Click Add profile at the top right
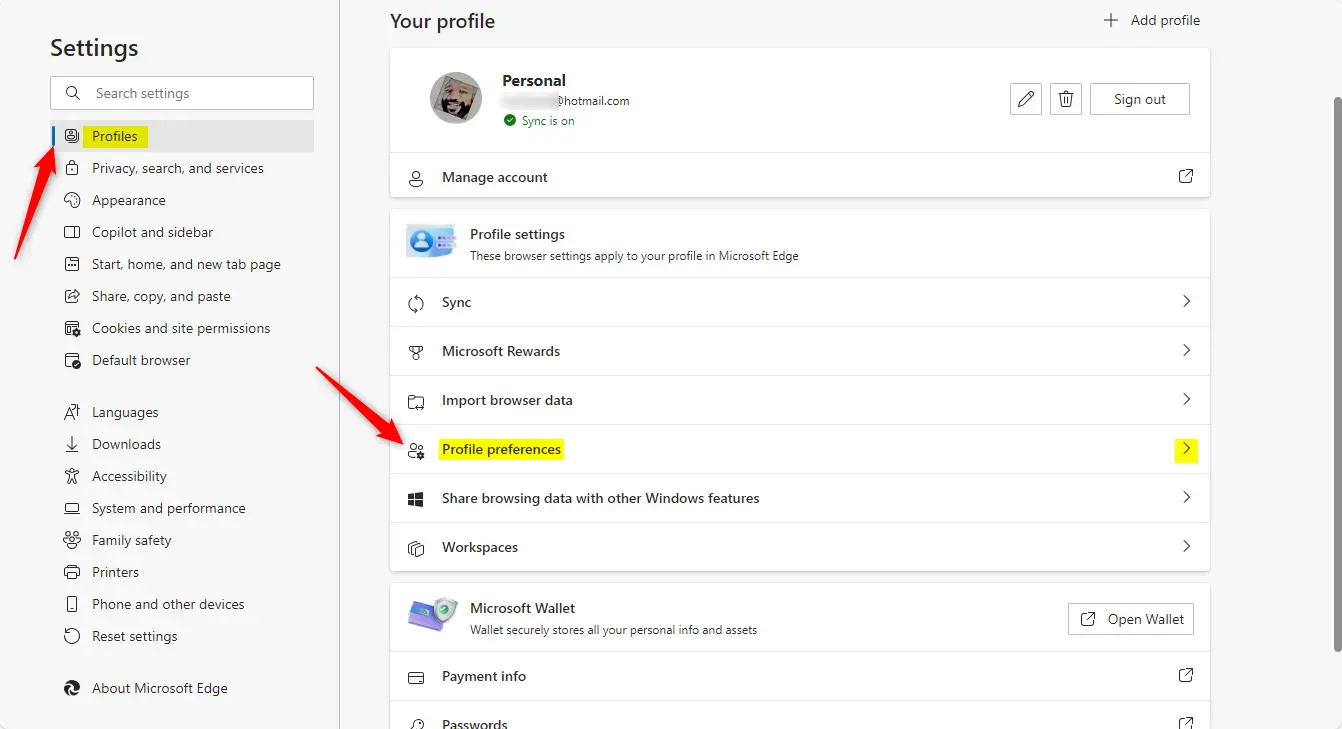Image resolution: width=1342 pixels, height=729 pixels. [1151, 20]
